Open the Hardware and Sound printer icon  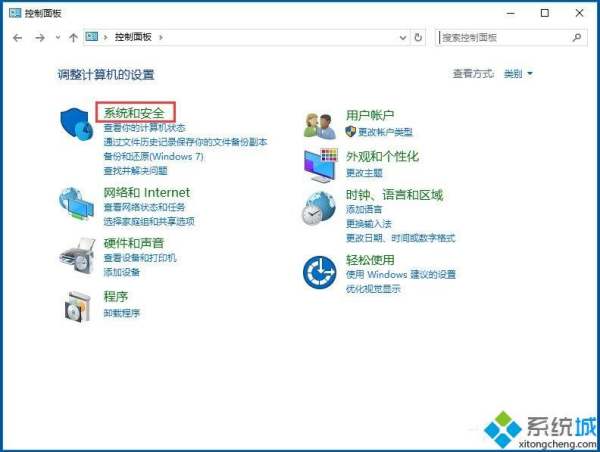[x=78, y=256]
